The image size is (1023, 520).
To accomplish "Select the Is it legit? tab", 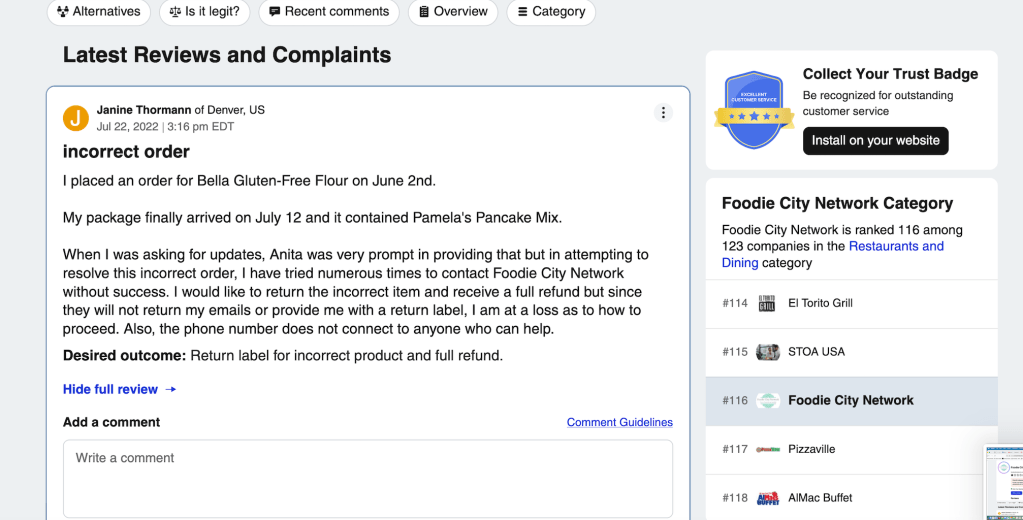I will pyautogui.click(x=204, y=12).
